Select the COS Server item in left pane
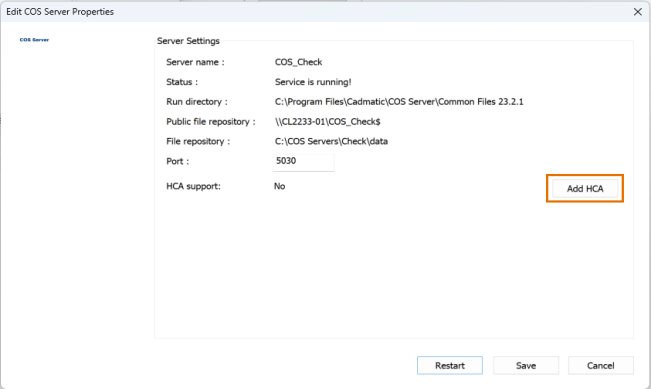 [34, 40]
